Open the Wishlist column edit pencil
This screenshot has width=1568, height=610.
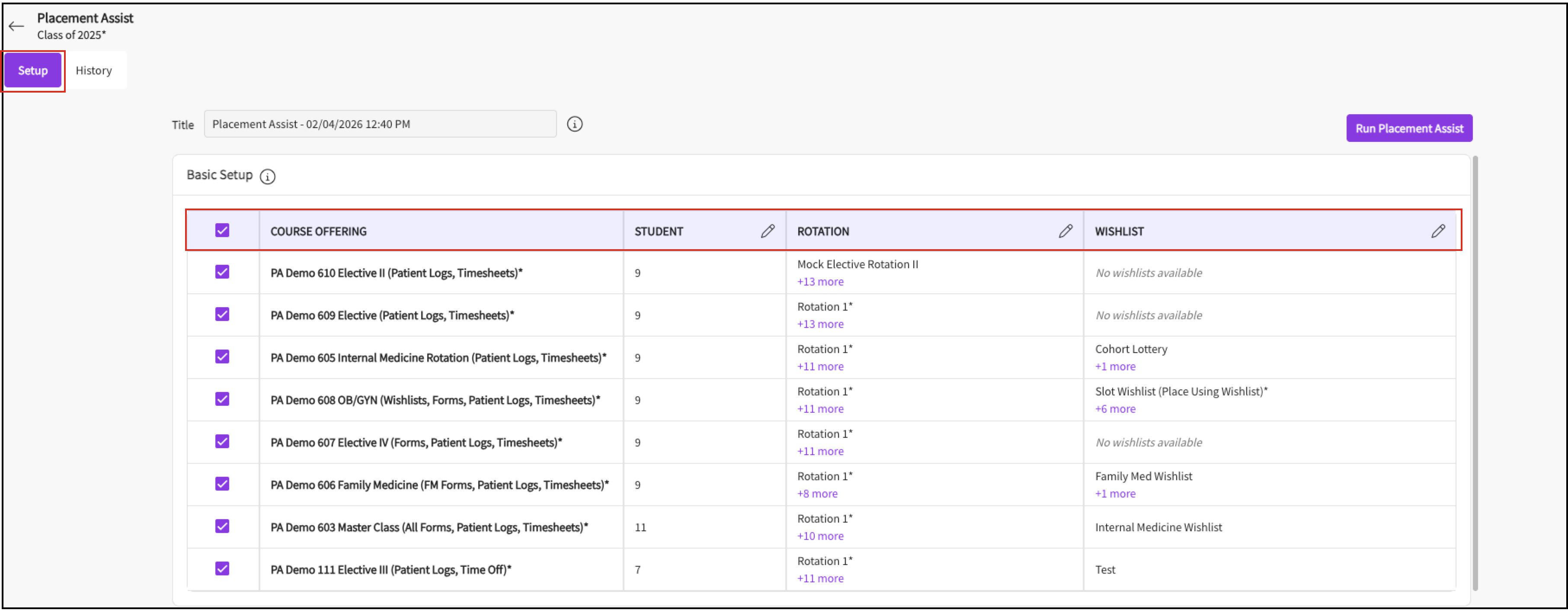(1437, 231)
